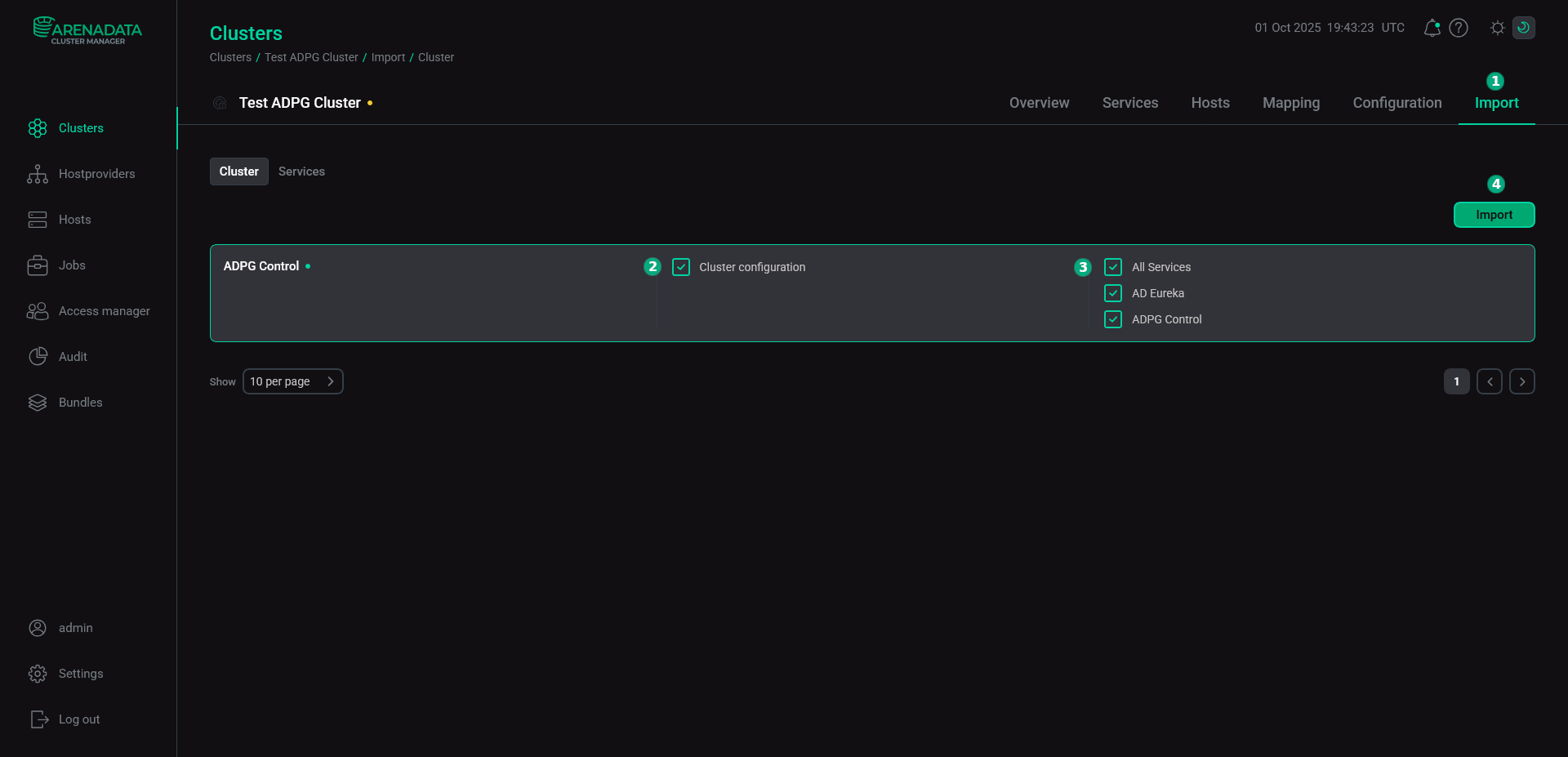Screen dimensions: 1568x757
Task: Go to next page with right chevron
Action: (1521, 381)
